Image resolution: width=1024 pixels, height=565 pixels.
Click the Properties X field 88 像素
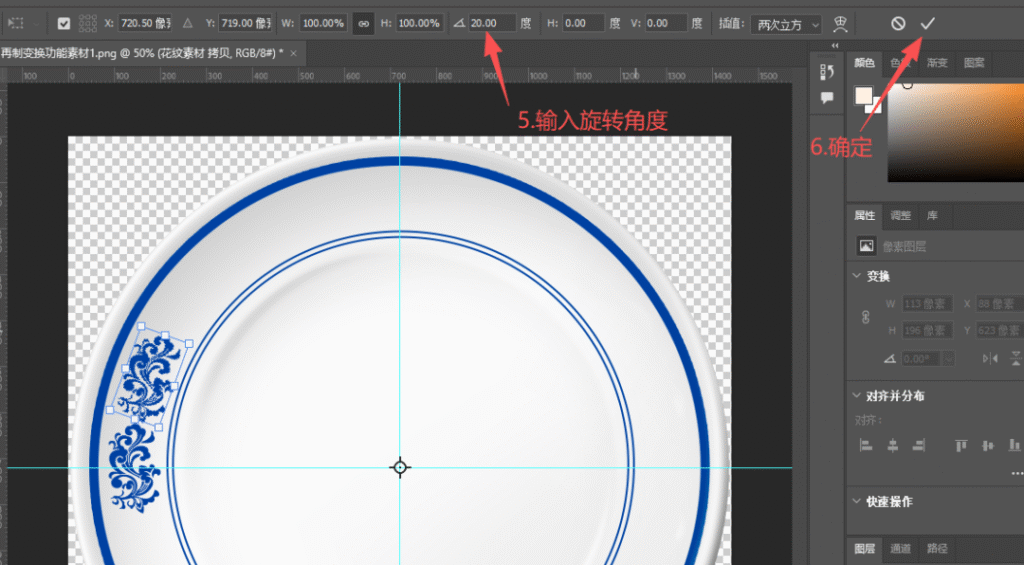(x=1000, y=304)
